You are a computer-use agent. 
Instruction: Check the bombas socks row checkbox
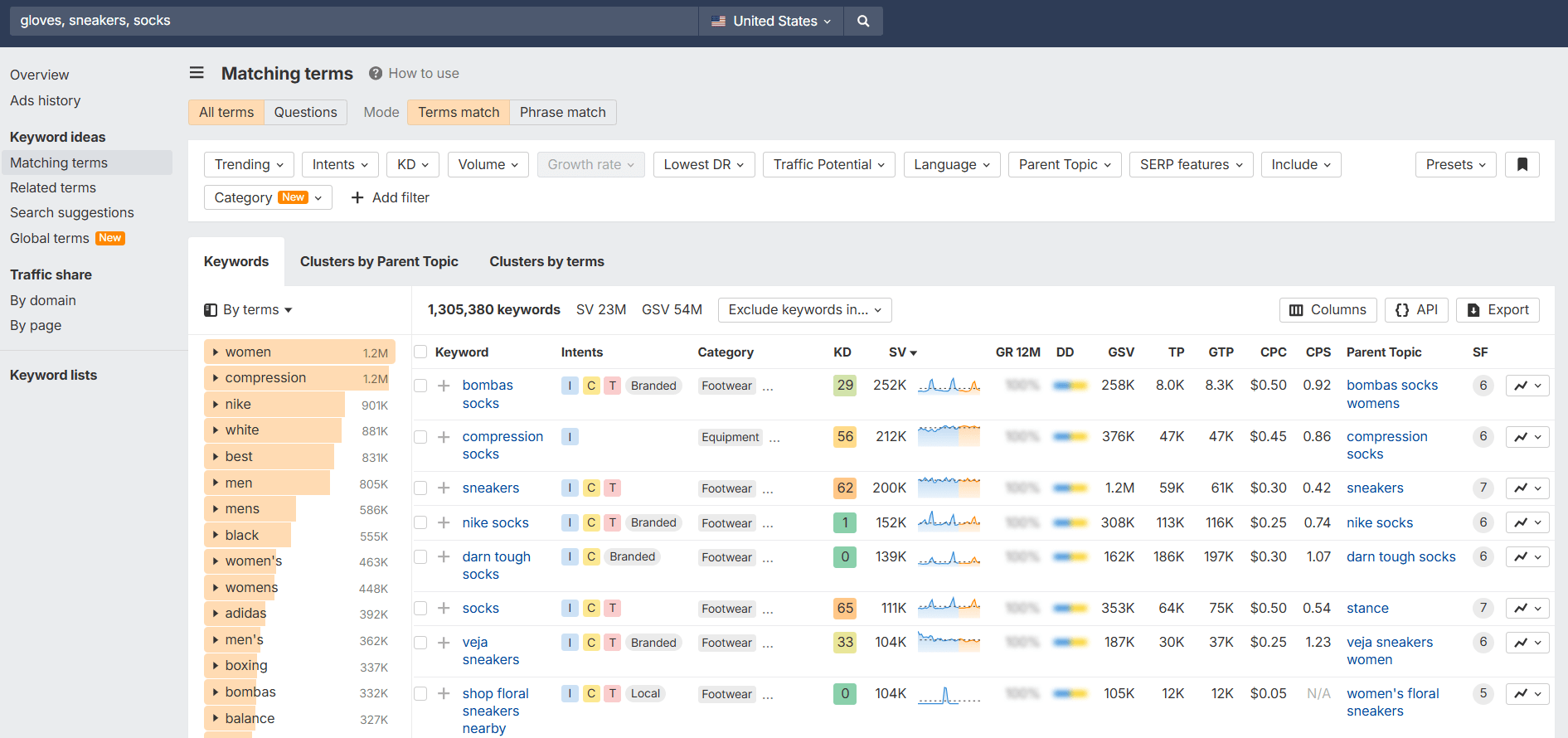click(x=420, y=386)
